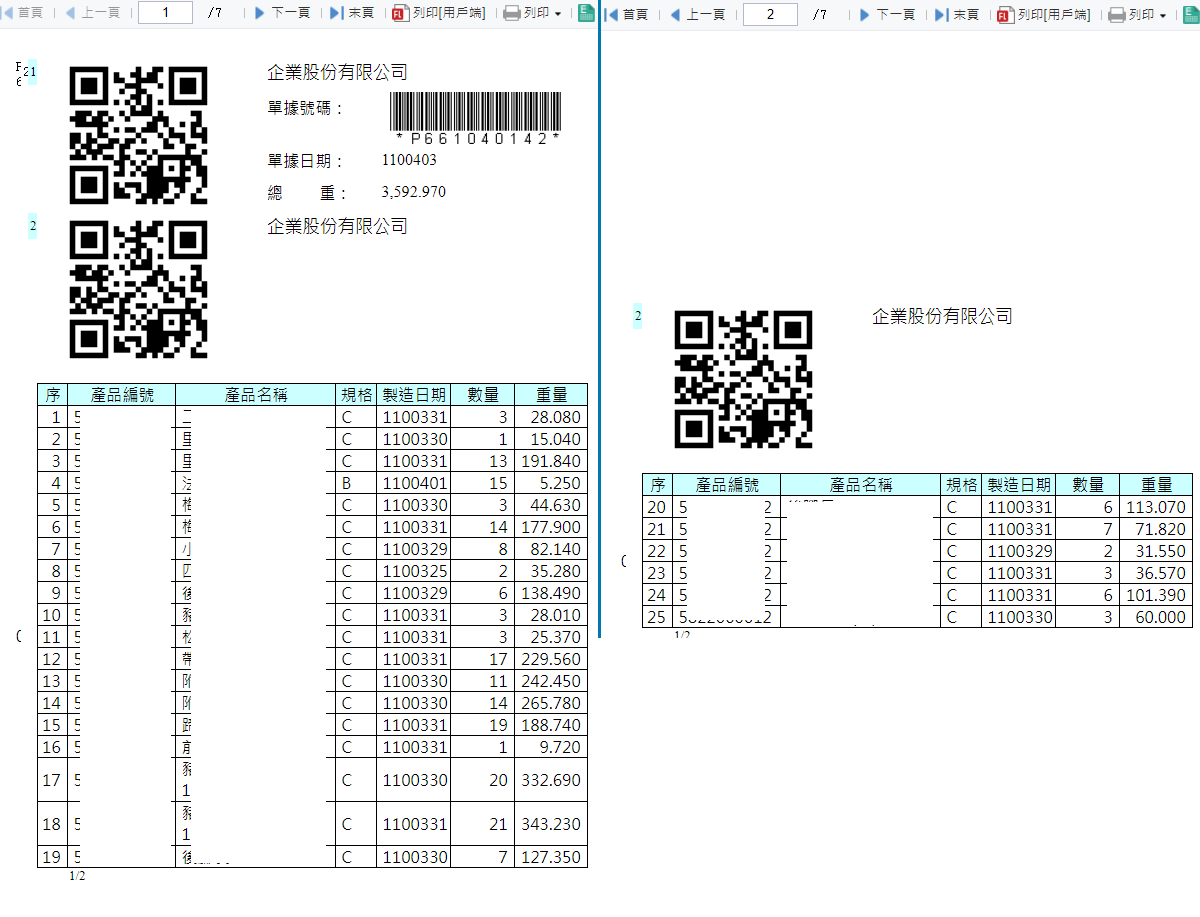Click the 重量 header in right table

[1156, 485]
